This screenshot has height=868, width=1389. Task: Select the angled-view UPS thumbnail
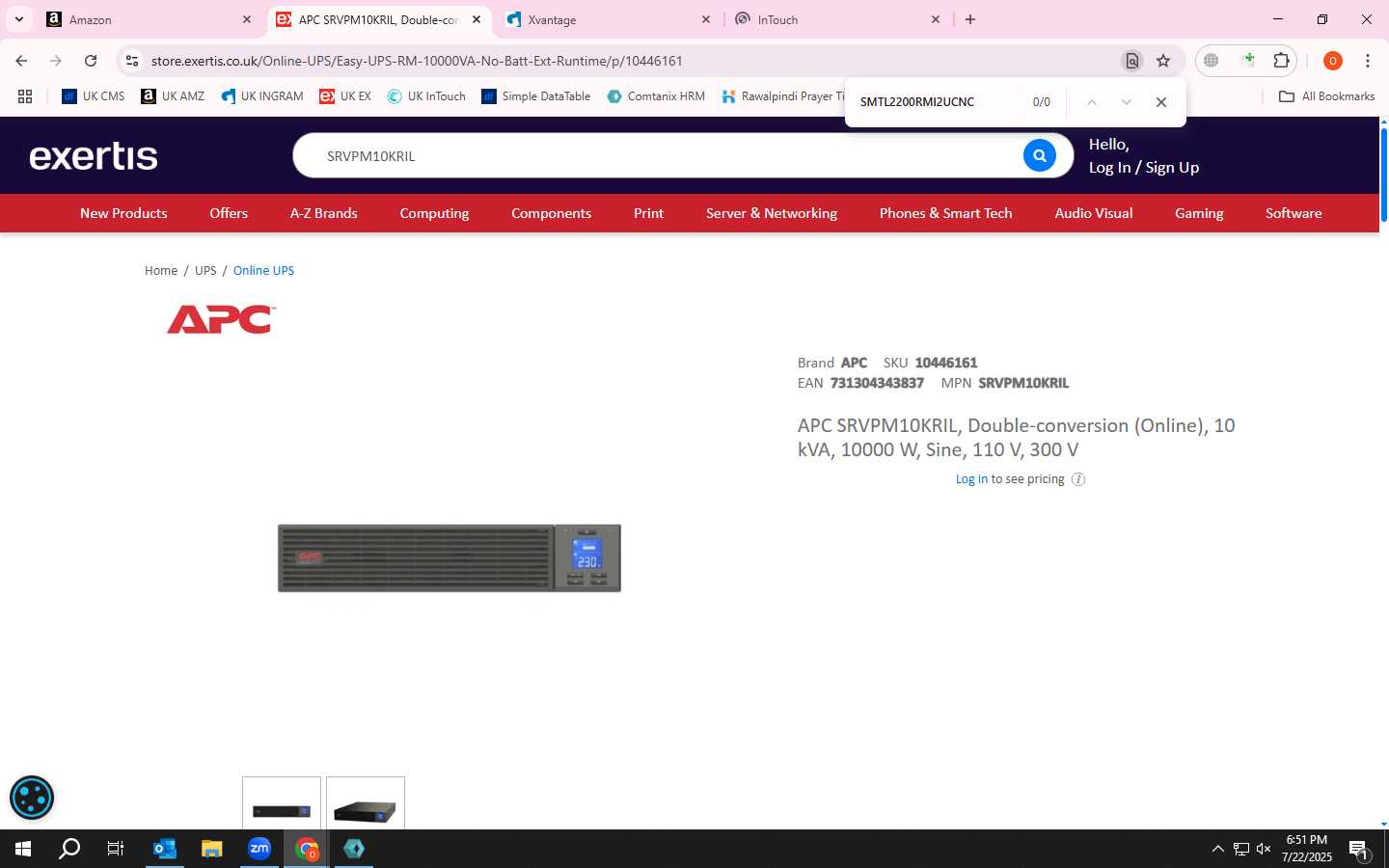click(366, 802)
